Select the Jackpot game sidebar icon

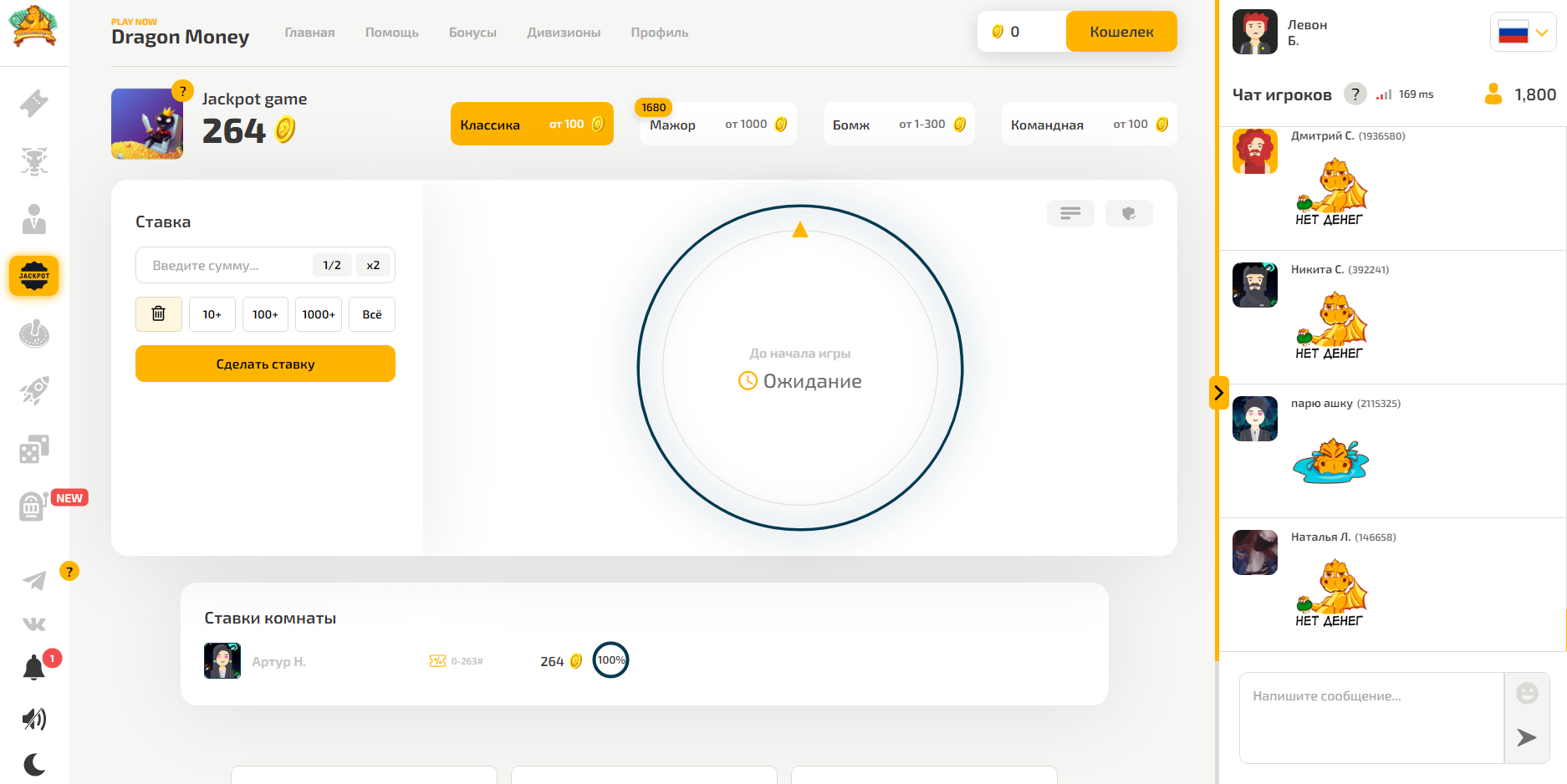(x=34, y=276)
